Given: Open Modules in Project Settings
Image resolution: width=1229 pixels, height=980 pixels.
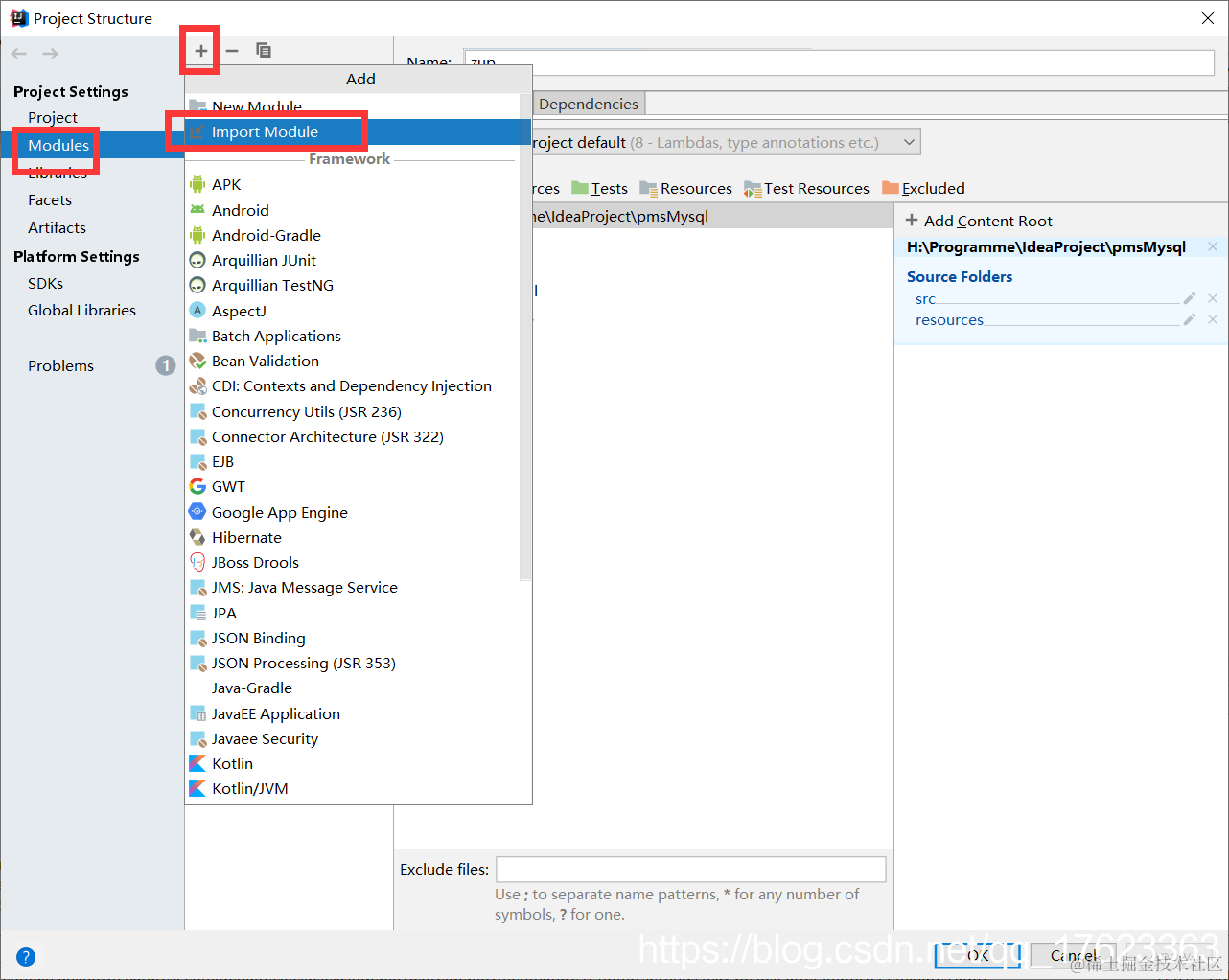Looking at the screenshot, I should [58, 145].
